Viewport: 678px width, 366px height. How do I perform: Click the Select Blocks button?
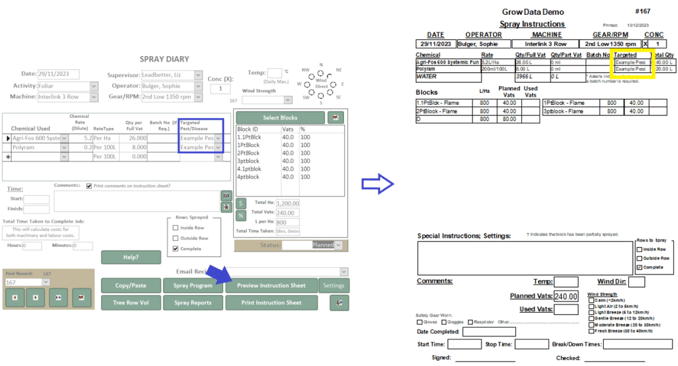(x=280, y=117)
